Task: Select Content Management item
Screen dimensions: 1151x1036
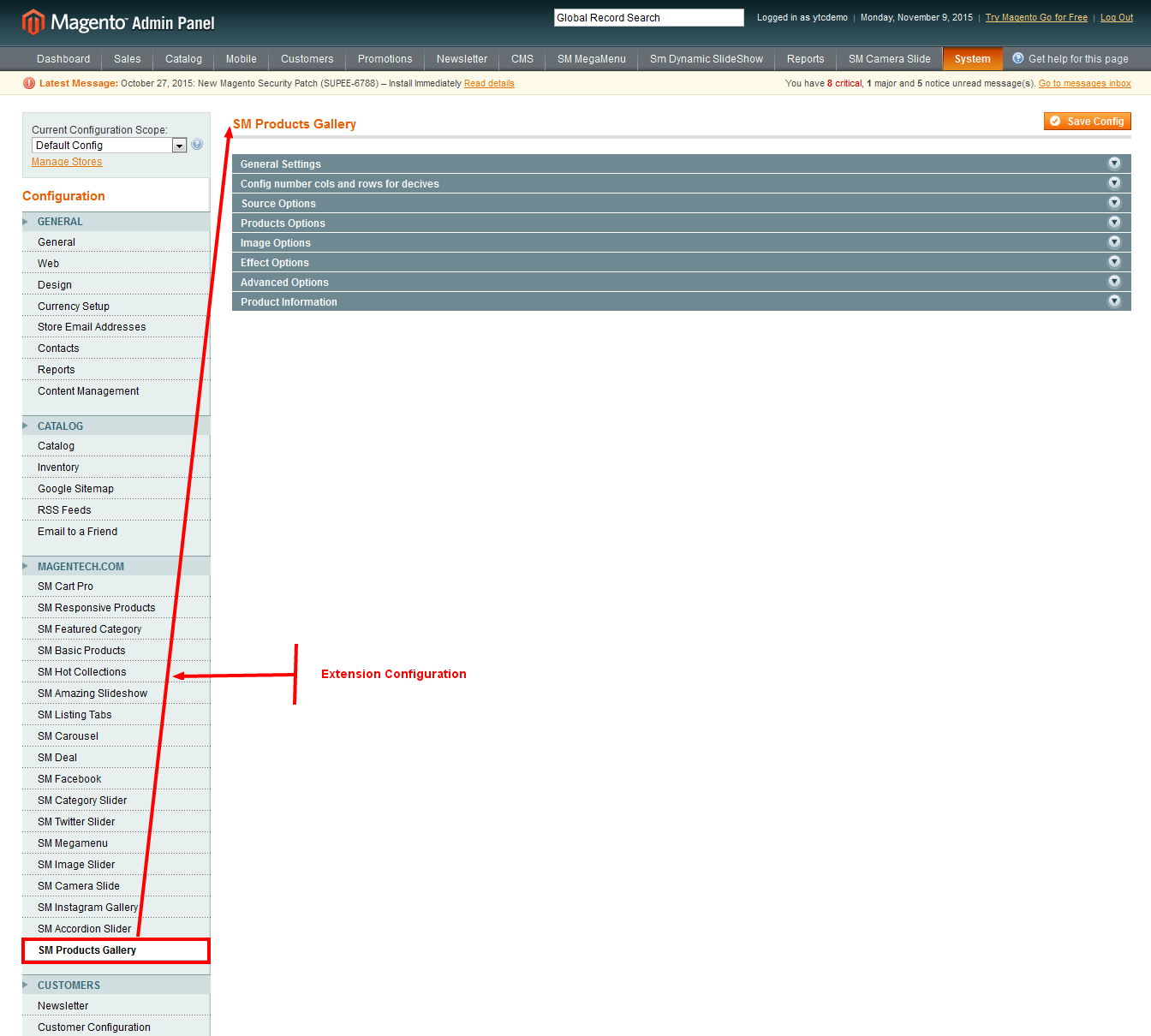Action: coord(116,391)
